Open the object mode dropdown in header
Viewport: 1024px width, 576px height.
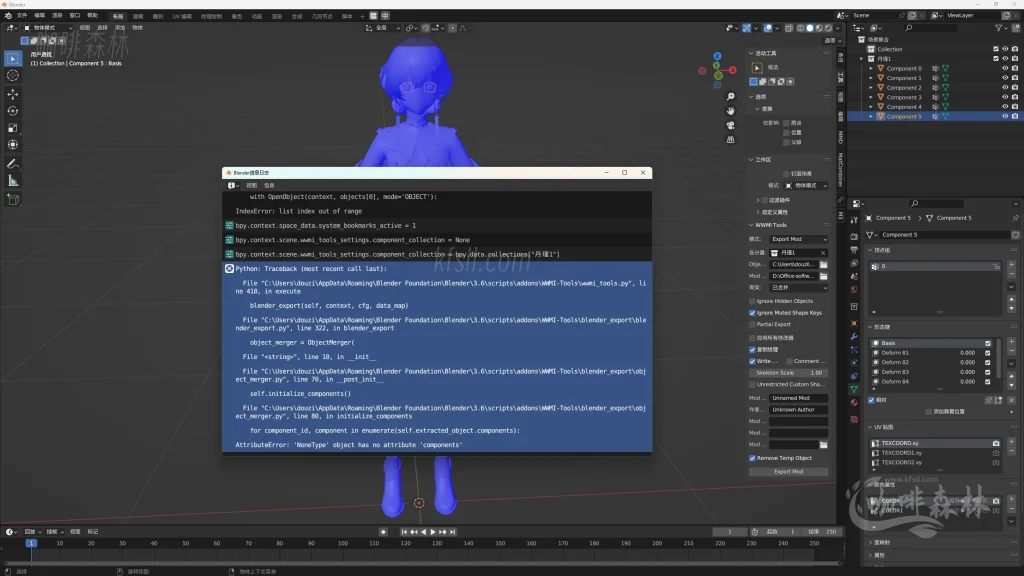[x=44, y=28]
